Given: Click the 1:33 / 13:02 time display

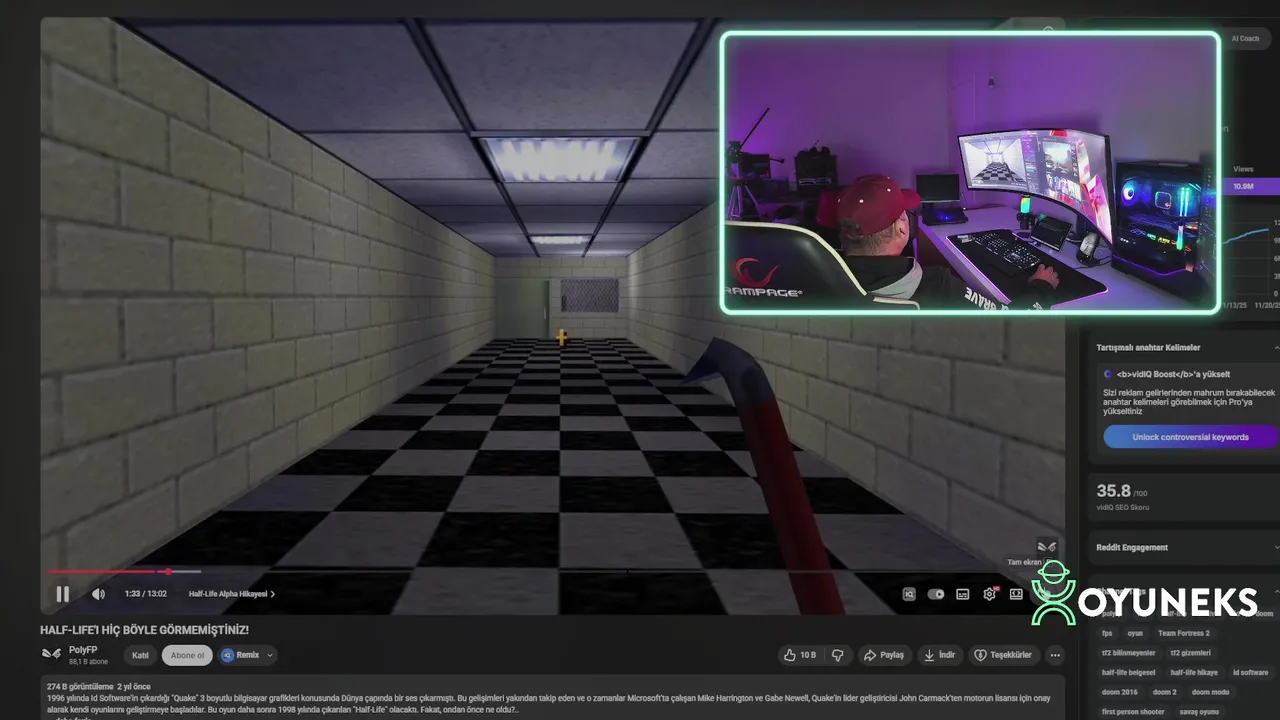Looking at the screenshot, I should (145, 594).
